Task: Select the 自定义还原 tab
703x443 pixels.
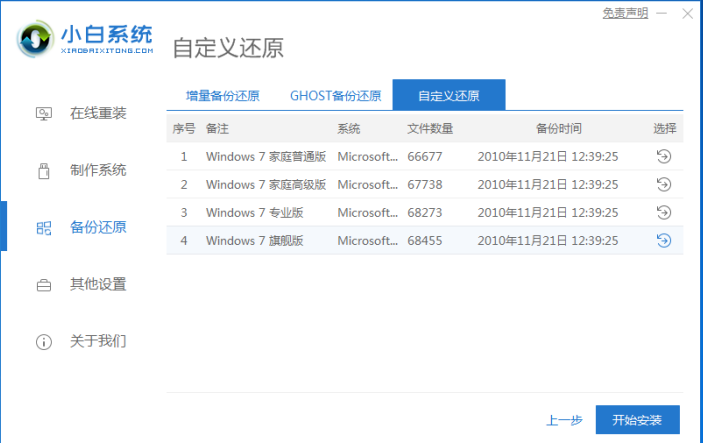Action: (448, 96)
